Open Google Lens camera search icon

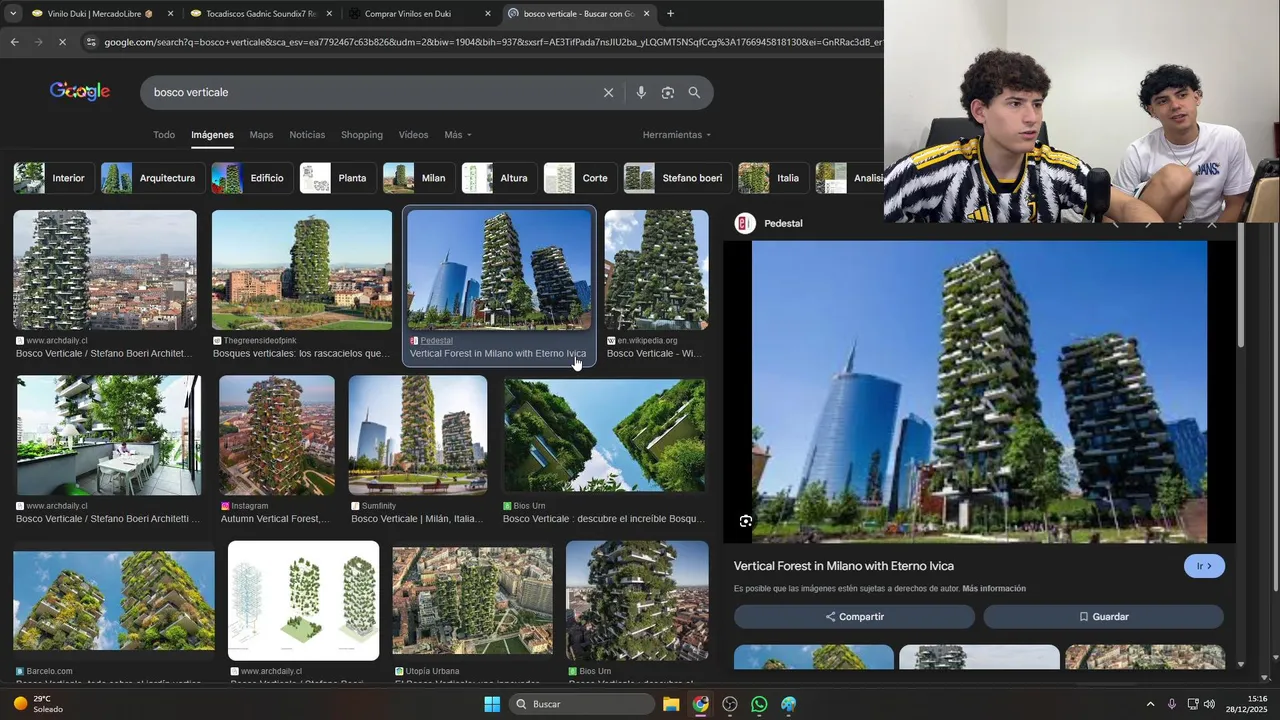click(668, 92)
